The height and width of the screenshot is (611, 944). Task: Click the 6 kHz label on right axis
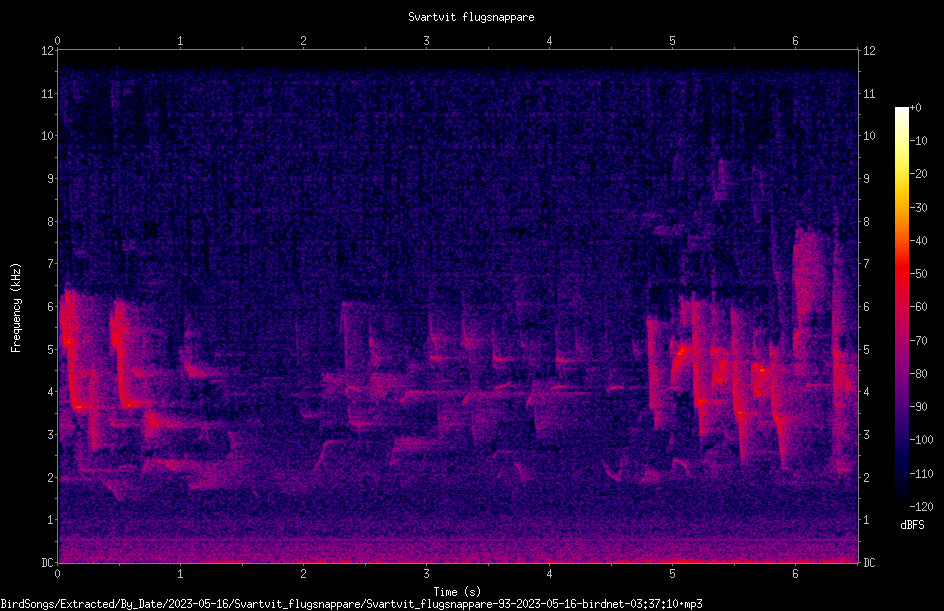(x=866, y=306)
